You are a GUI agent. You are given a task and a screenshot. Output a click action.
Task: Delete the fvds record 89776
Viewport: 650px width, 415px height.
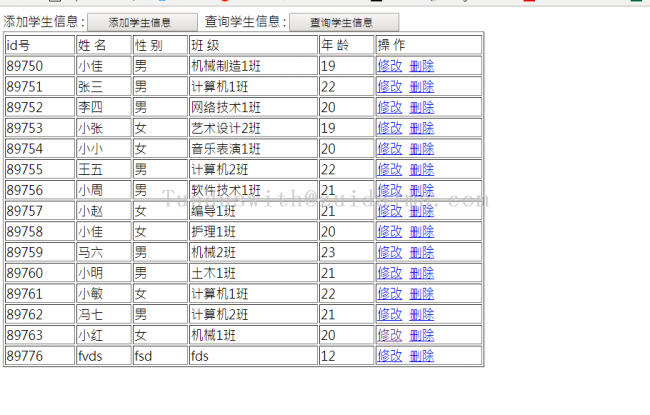pos(422,355)
